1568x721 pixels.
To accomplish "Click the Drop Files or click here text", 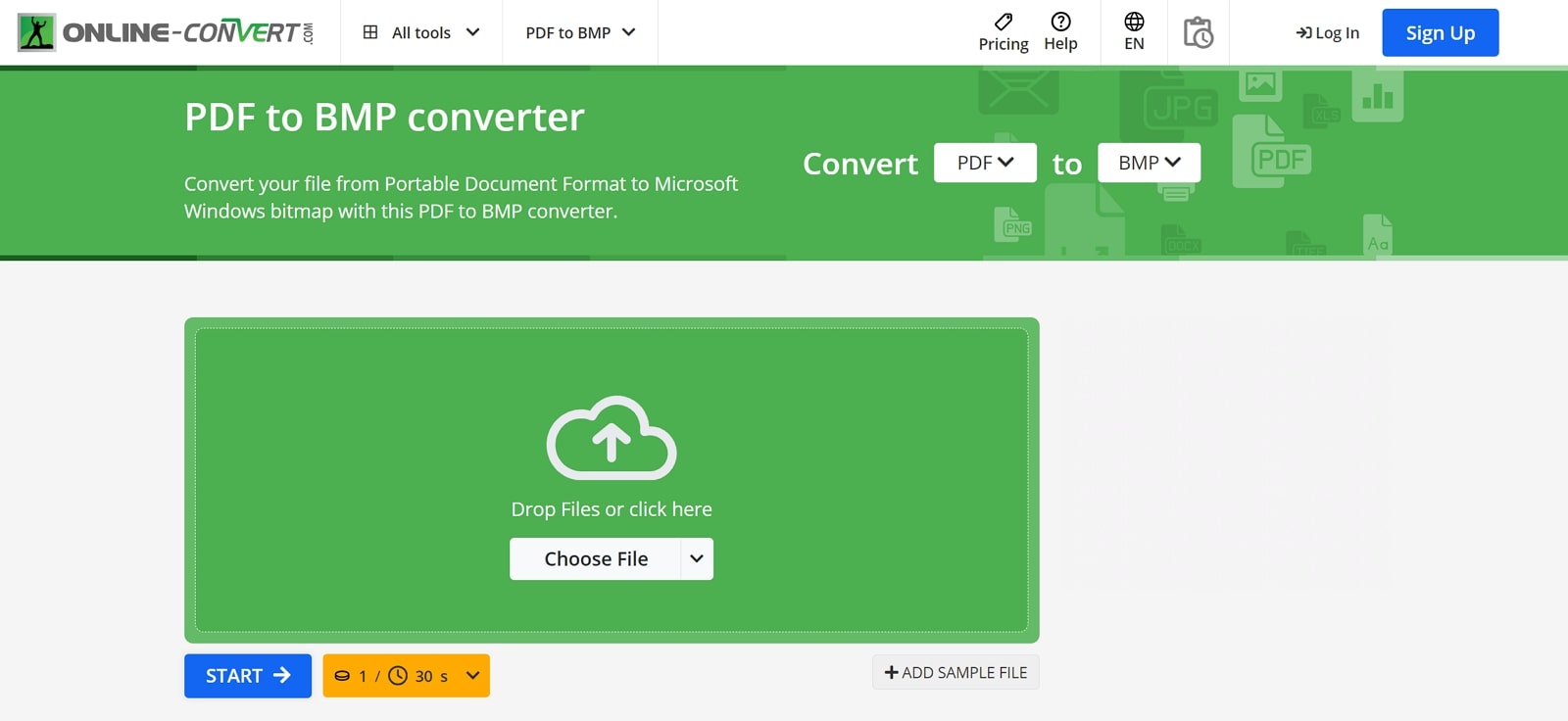I will [x=612, y=509].
